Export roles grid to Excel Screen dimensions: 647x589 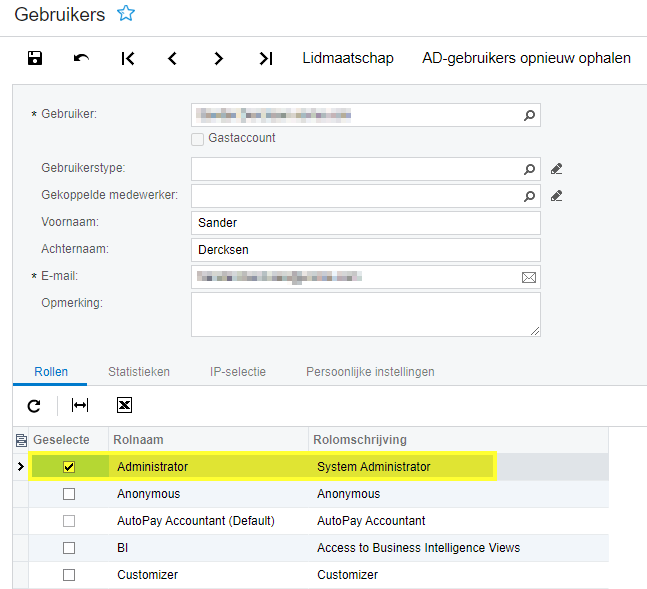(124, 405)
